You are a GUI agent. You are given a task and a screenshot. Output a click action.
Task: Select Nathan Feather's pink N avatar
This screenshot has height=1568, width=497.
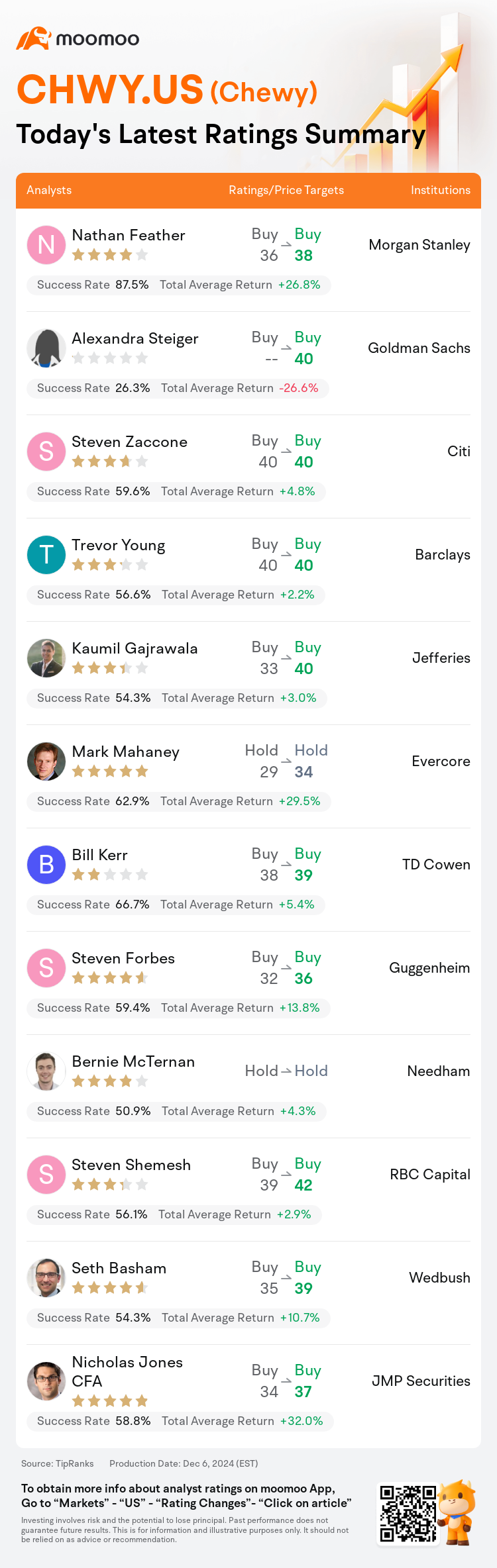46,245
